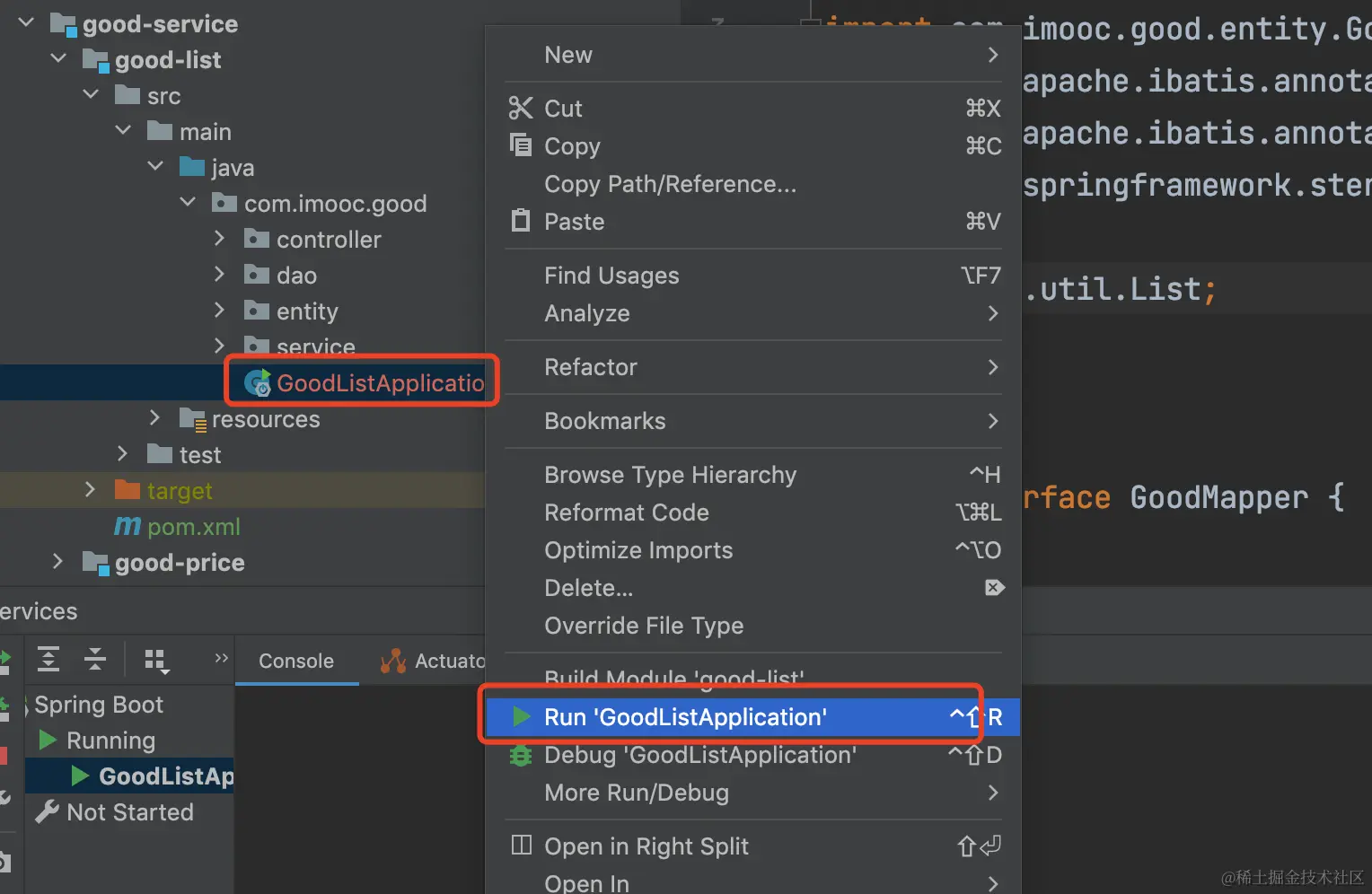The width and height of the screenshot is (1372, 894).
Task: Expand the target folder
Action: pos(91,489)
